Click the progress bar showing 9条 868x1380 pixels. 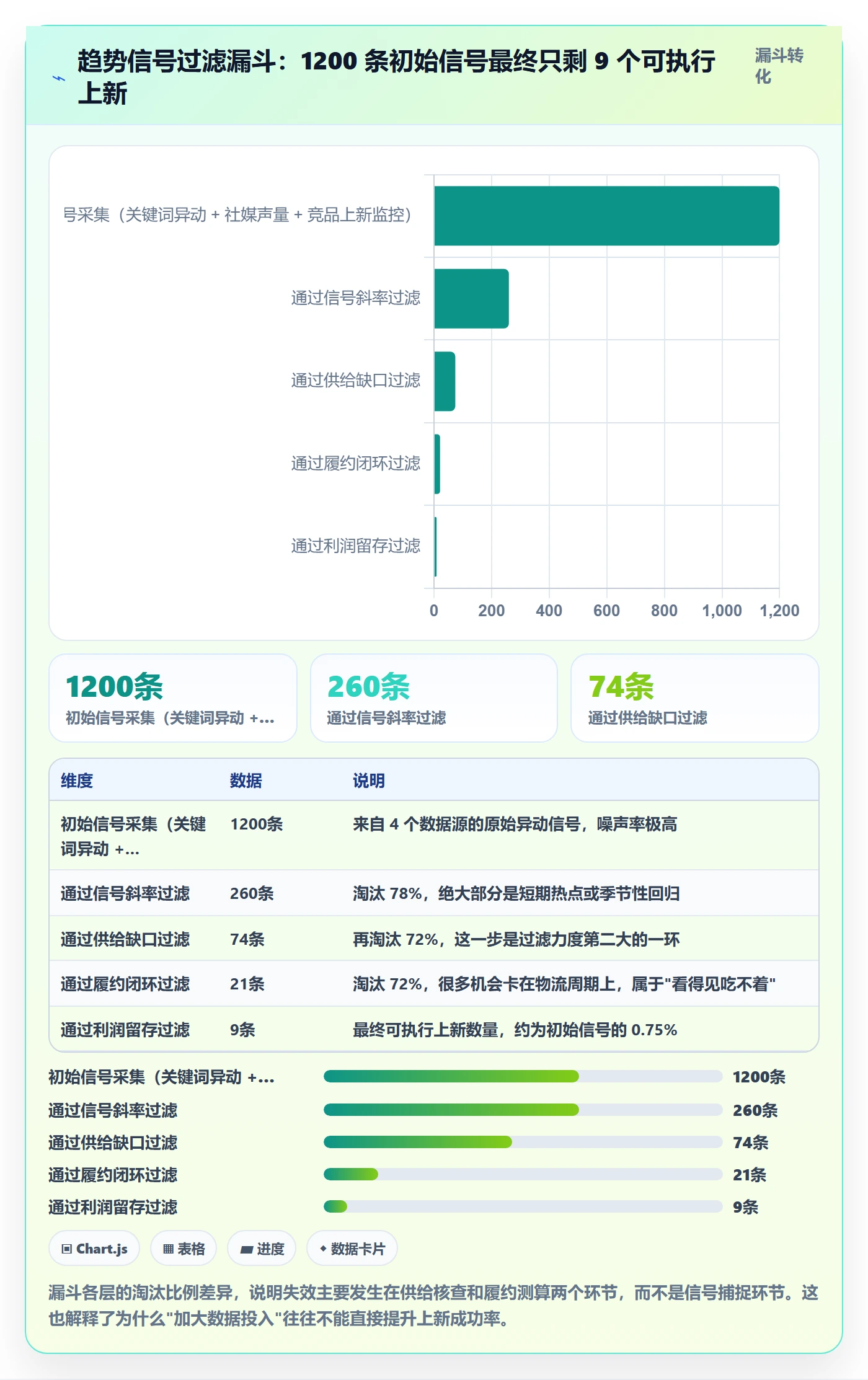523,1206
